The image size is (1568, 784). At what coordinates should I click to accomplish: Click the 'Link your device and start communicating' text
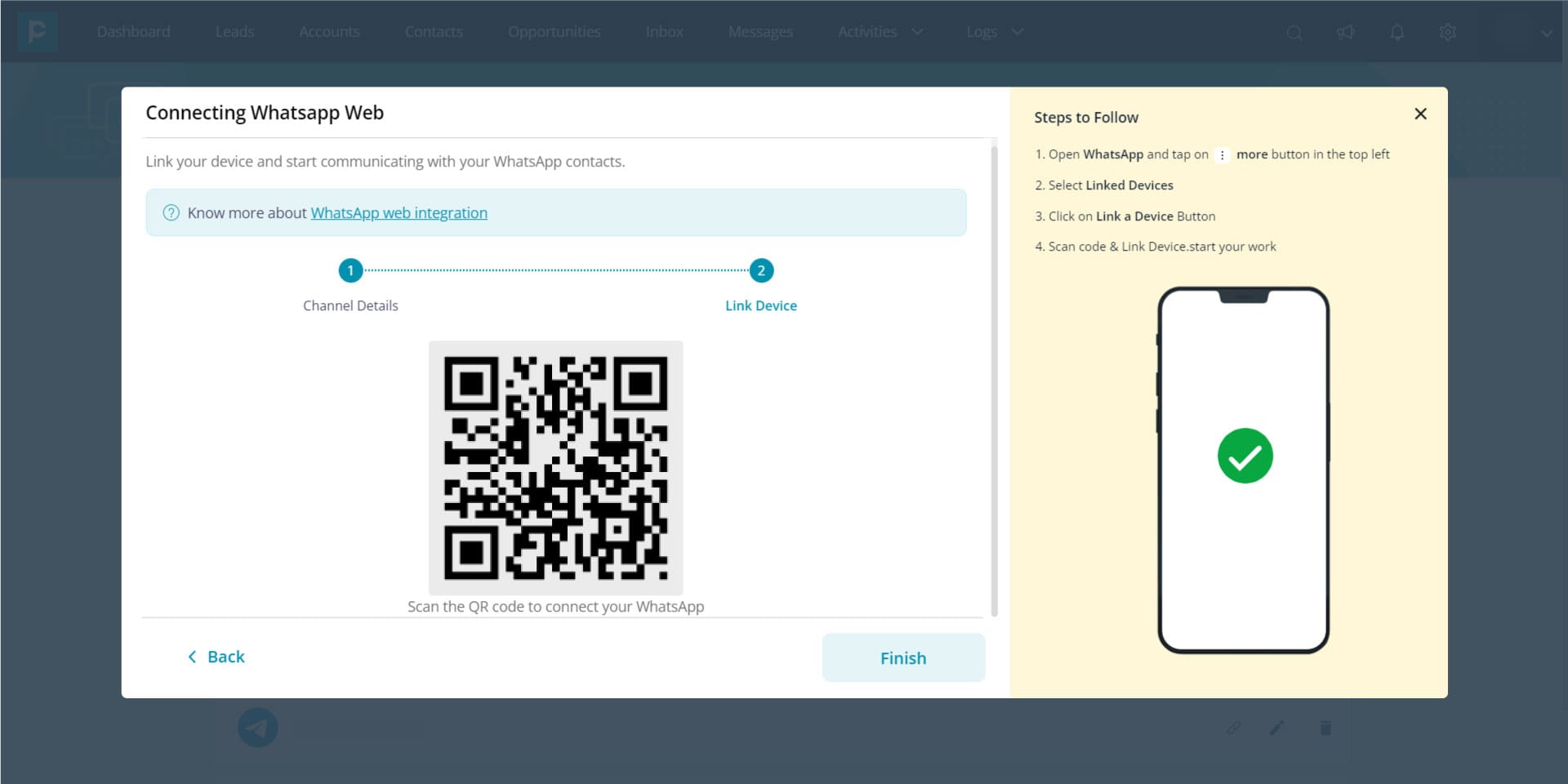[x=385, y=162]
